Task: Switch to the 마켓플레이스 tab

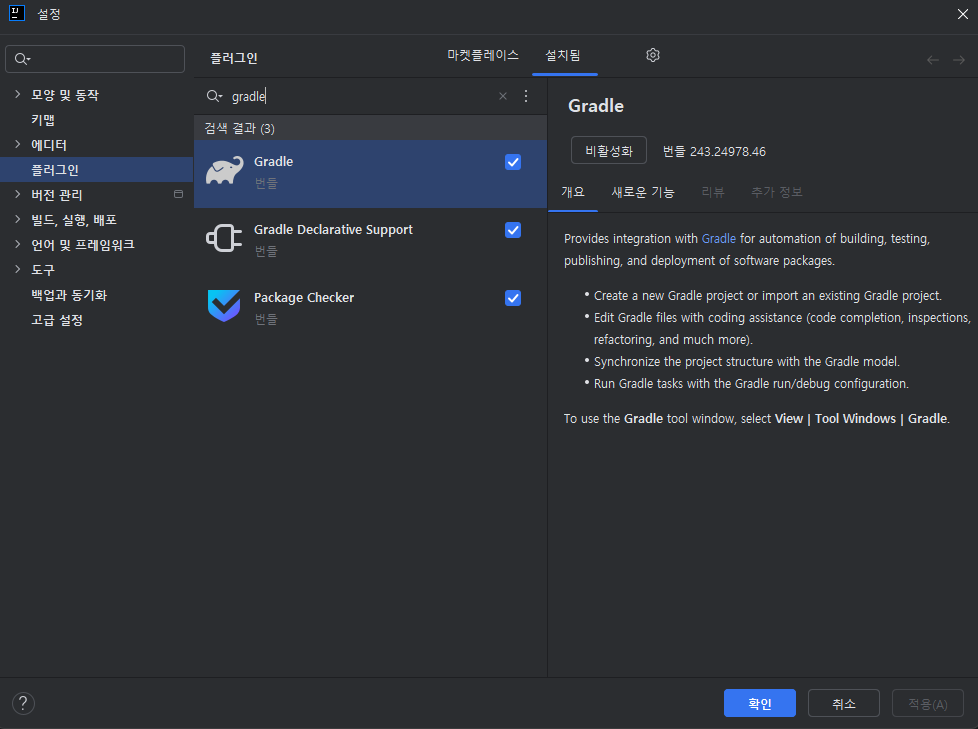Action: (x=483, y=56)
